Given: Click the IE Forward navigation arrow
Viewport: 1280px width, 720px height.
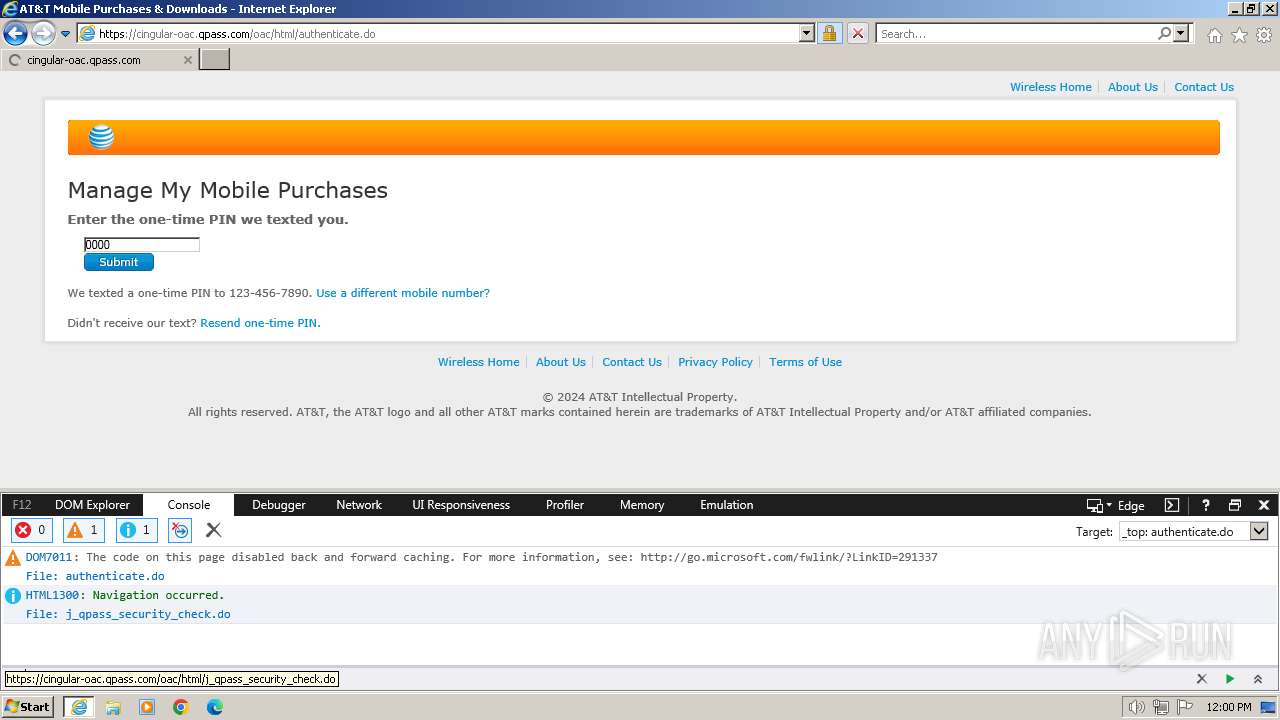Looking at the screenshot, I should tap(43, 34).
